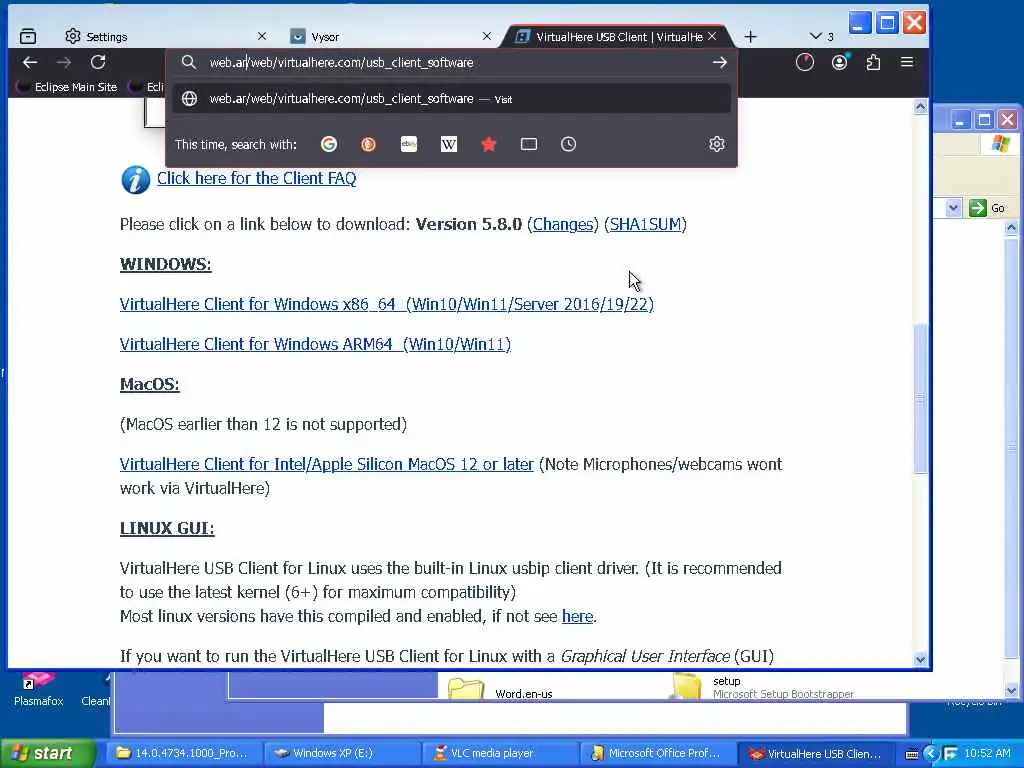This screenshot has height=768, width=1024.
Task: Search open tabs via the tab icon
Action: click(529, 144)
